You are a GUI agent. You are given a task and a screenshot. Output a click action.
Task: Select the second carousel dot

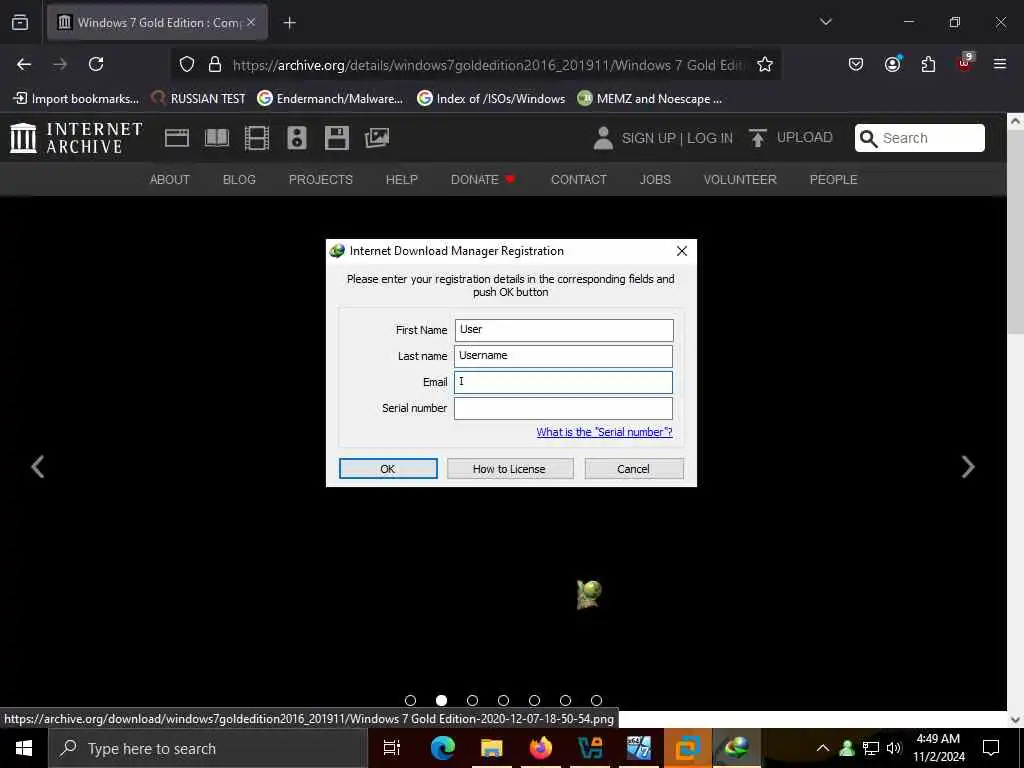coord(441,700)
